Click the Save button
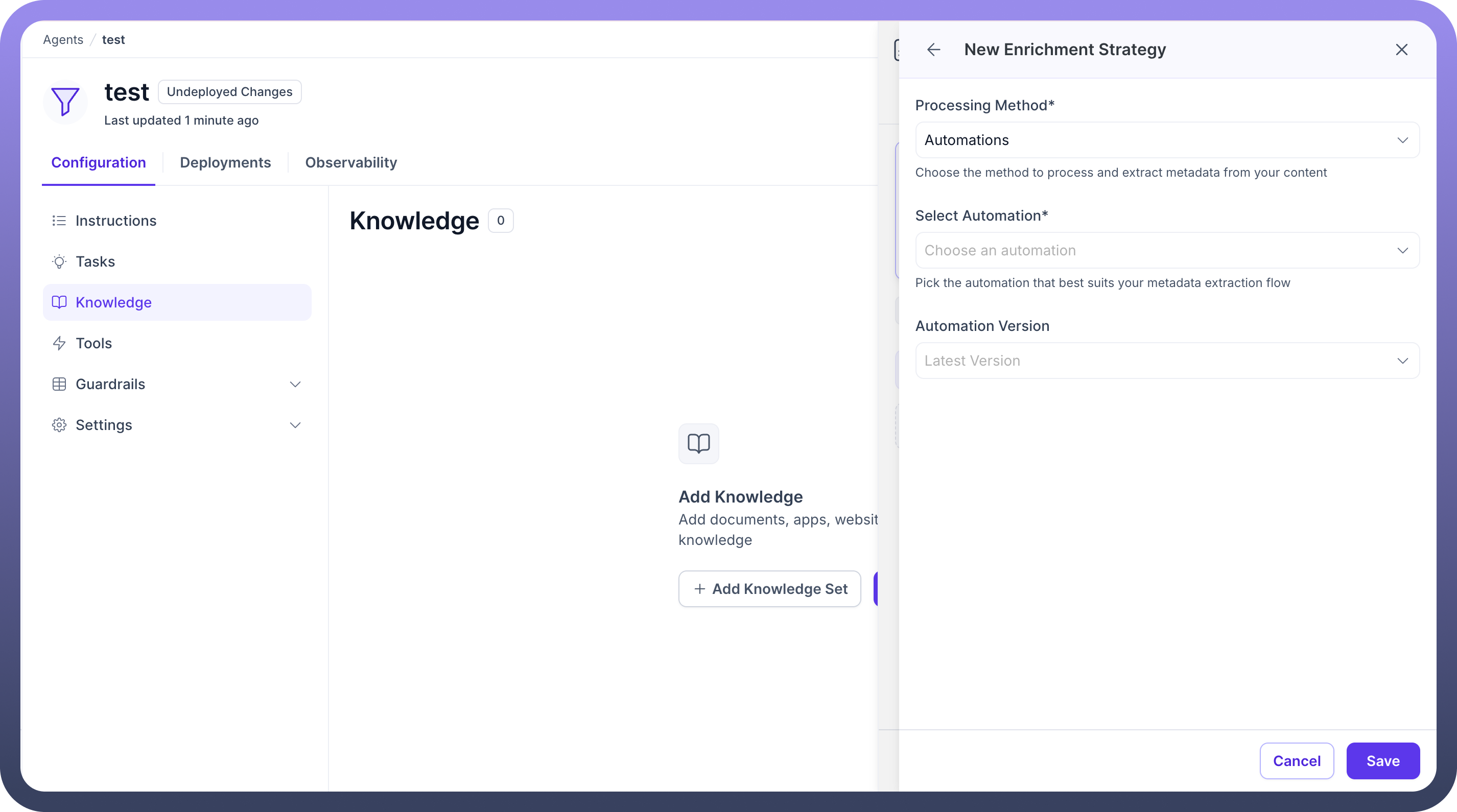 pyautogui.click(x=1382, y=760)
